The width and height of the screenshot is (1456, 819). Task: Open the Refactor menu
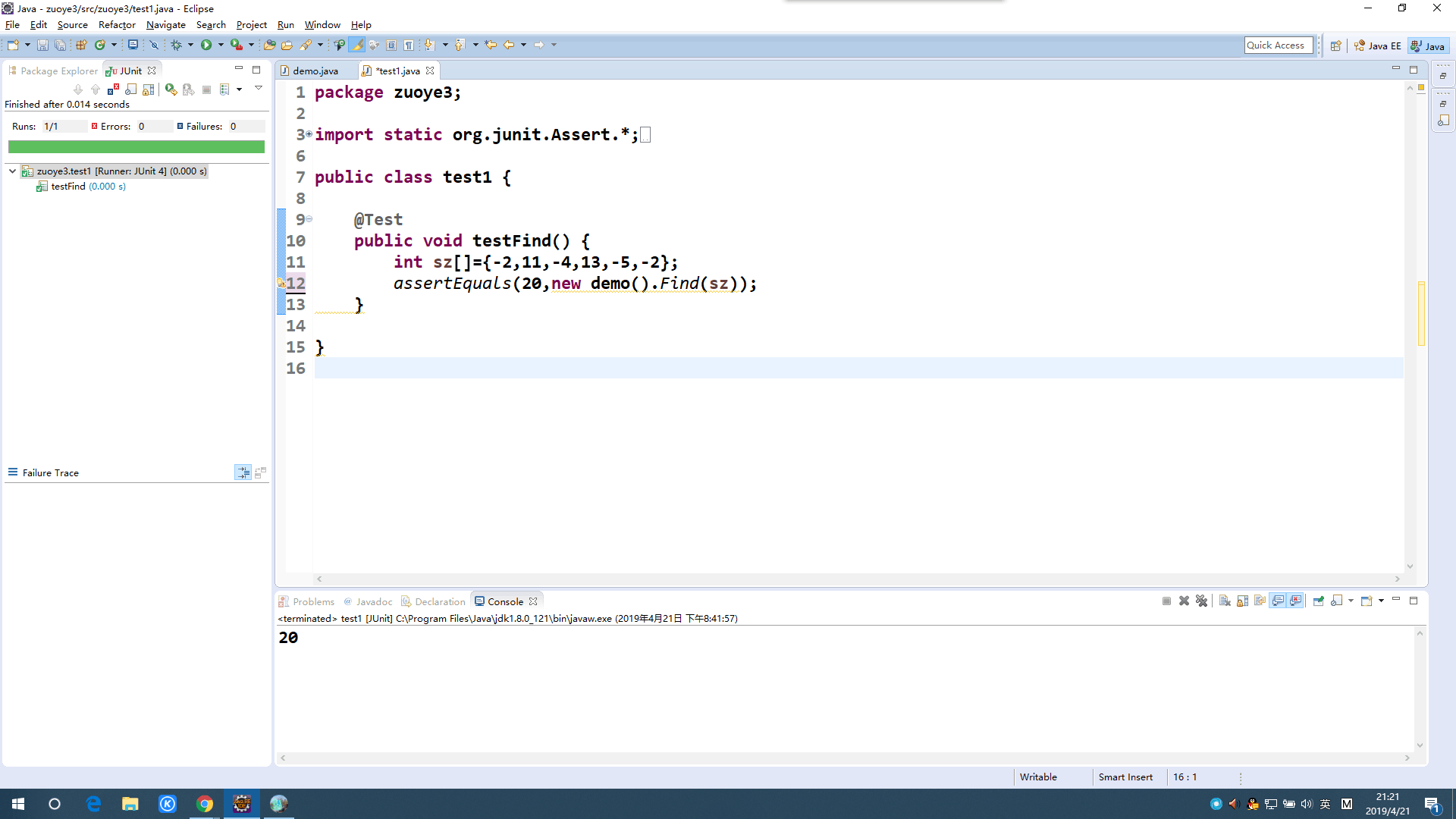coord(116,25)
